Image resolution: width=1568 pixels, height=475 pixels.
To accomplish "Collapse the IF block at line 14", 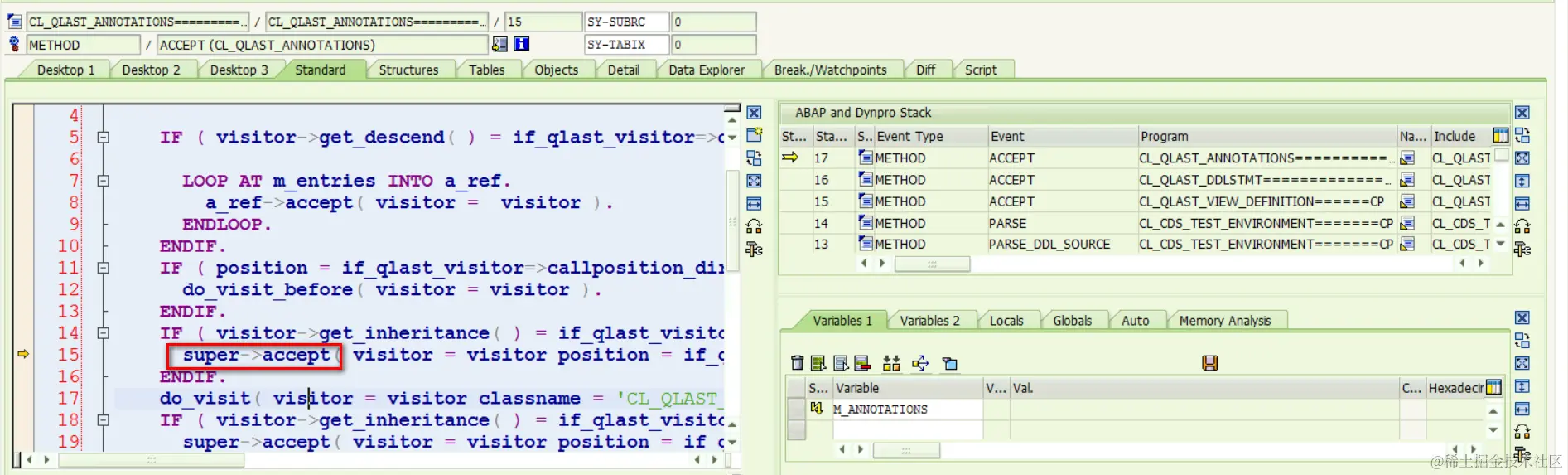I will pyautogui.click(x=104, y=333).
